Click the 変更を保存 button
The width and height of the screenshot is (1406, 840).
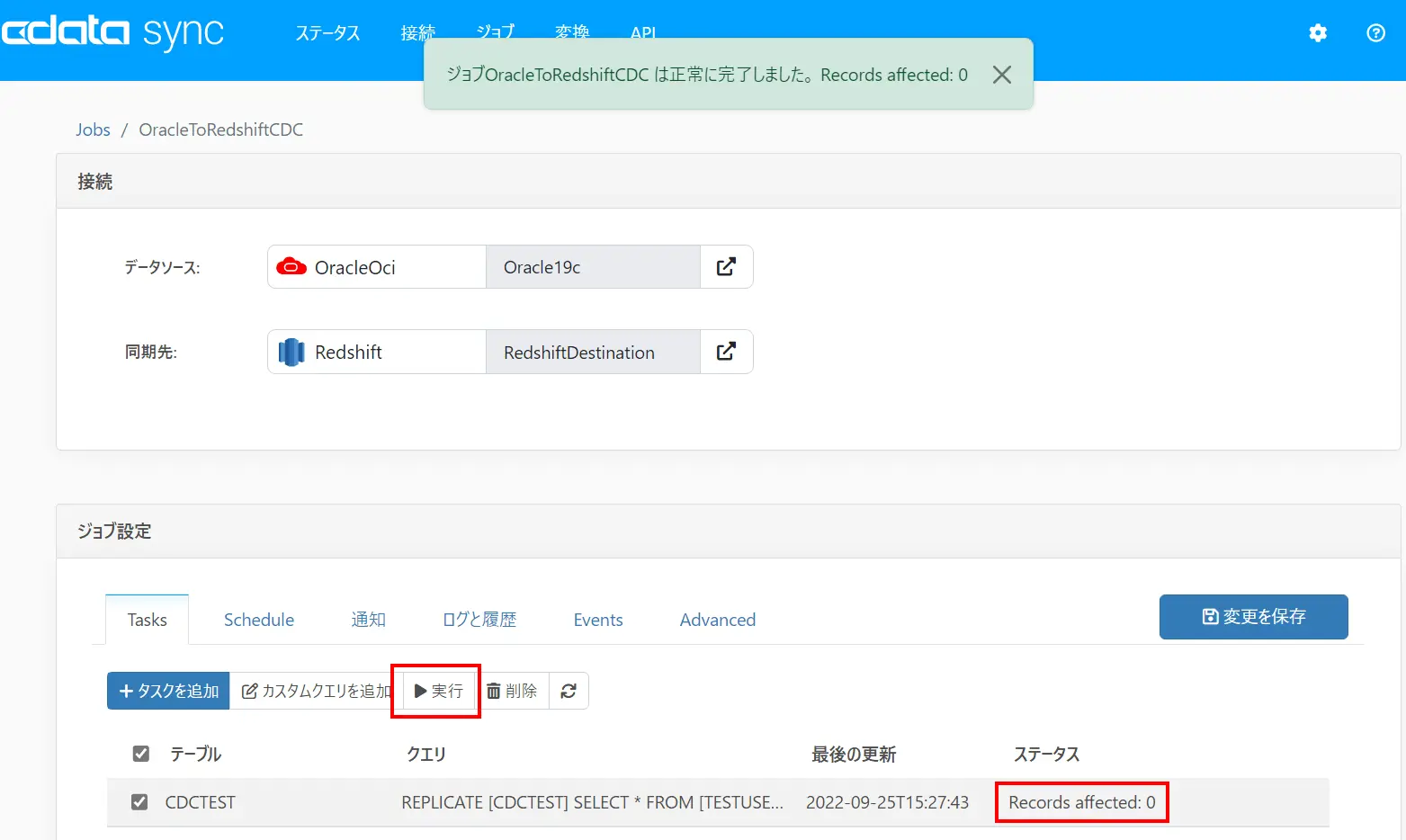[1253, 617]
